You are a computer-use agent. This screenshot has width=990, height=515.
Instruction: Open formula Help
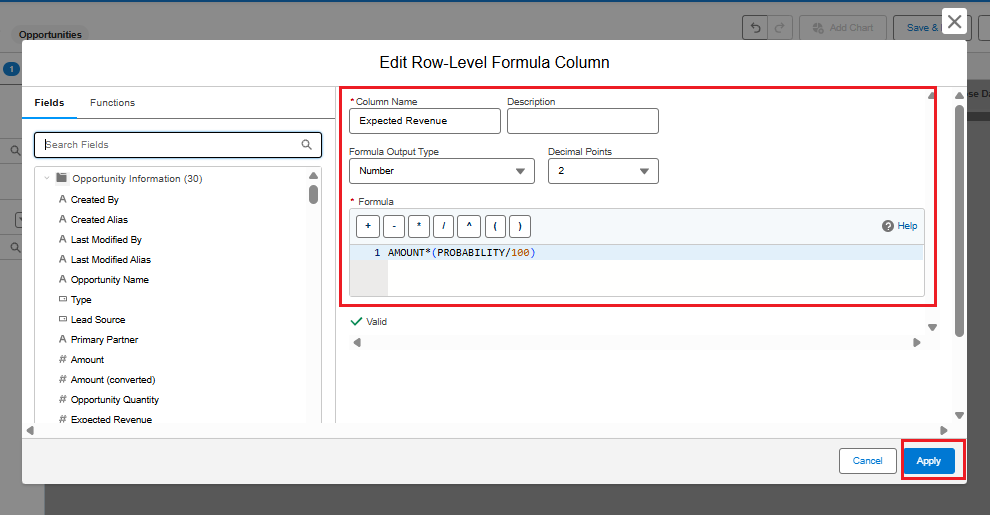(899, 226)
